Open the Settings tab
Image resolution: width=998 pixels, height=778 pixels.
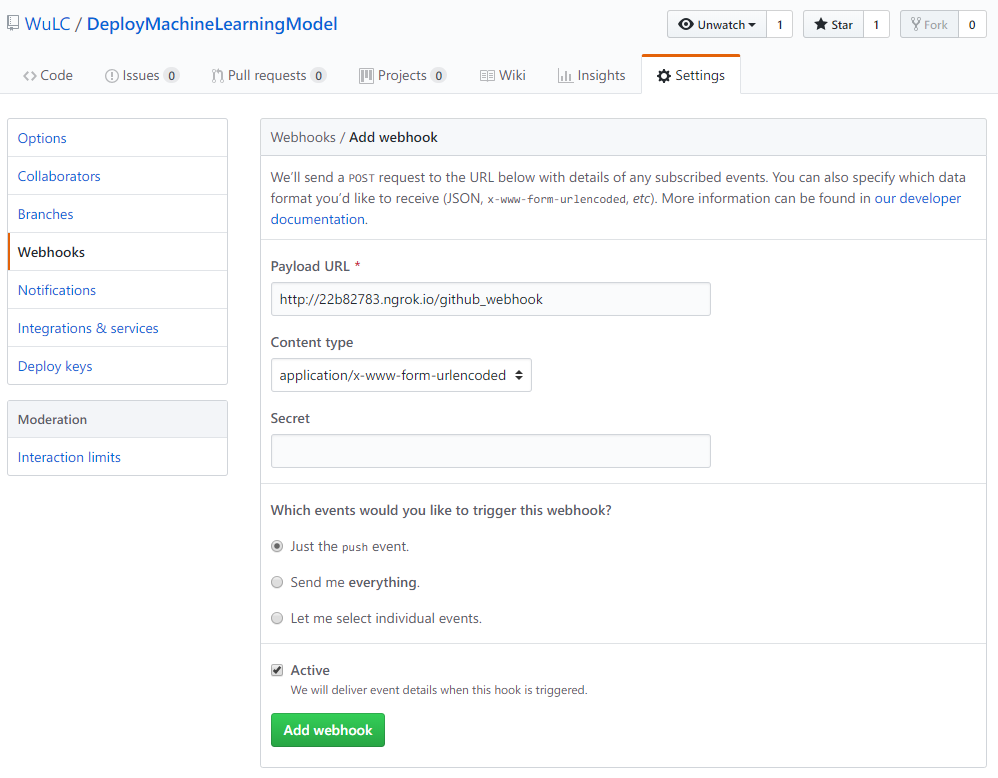691,75
